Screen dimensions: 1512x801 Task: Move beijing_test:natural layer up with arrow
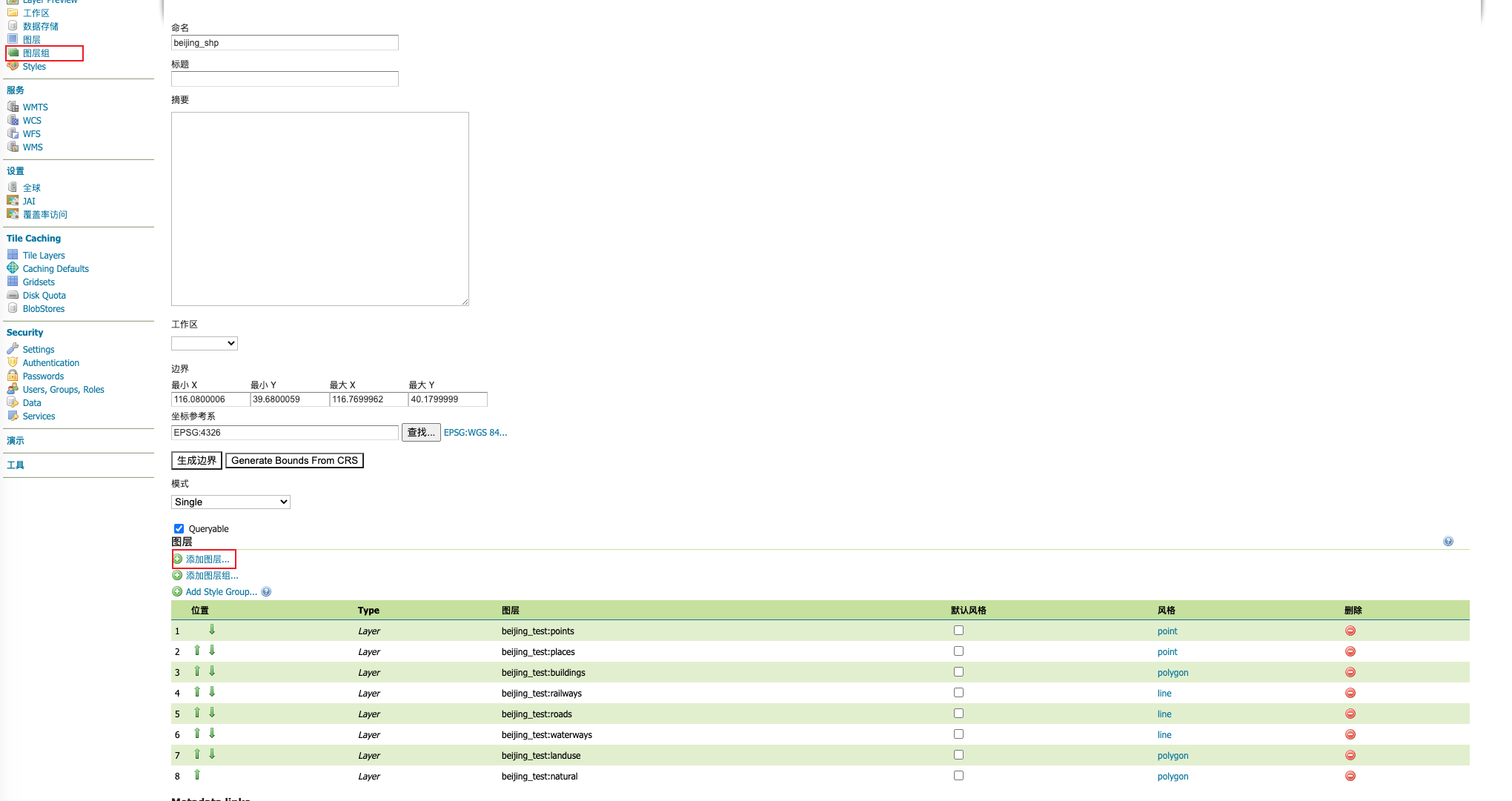[x=197, y=775]
